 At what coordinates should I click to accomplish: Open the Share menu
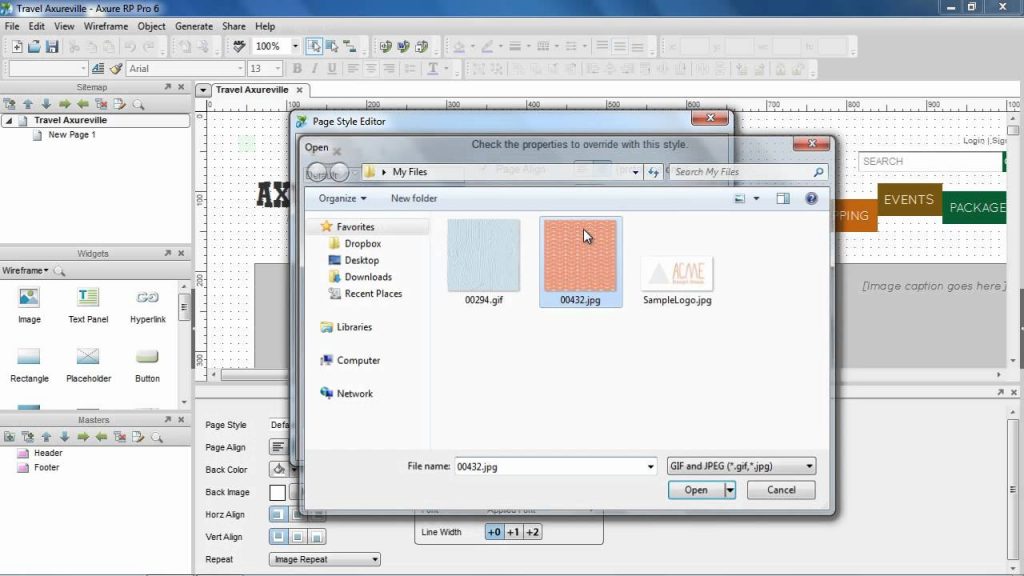[234, 26]
